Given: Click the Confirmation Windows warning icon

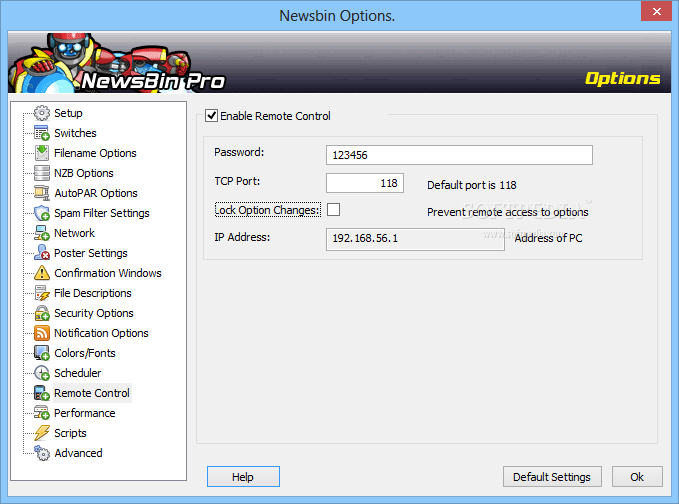Looking at the screenshot, I should pos(42,273).
